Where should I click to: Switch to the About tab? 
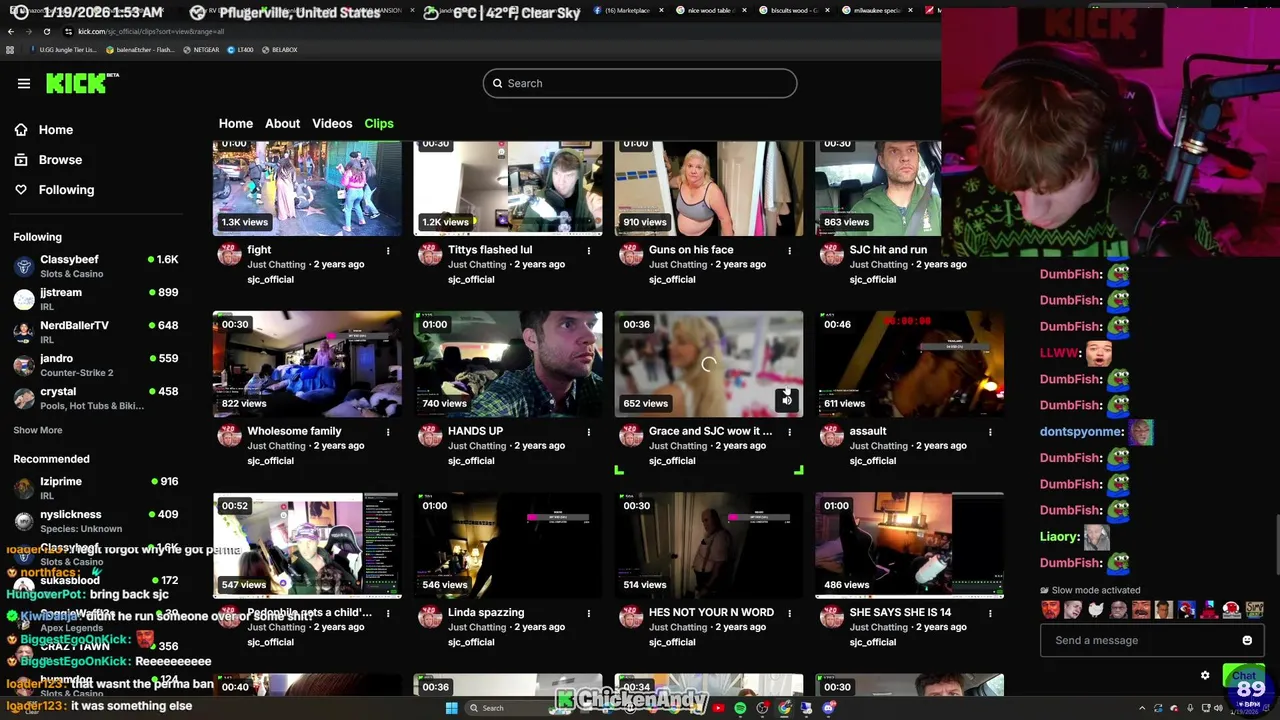click(282, 123)
